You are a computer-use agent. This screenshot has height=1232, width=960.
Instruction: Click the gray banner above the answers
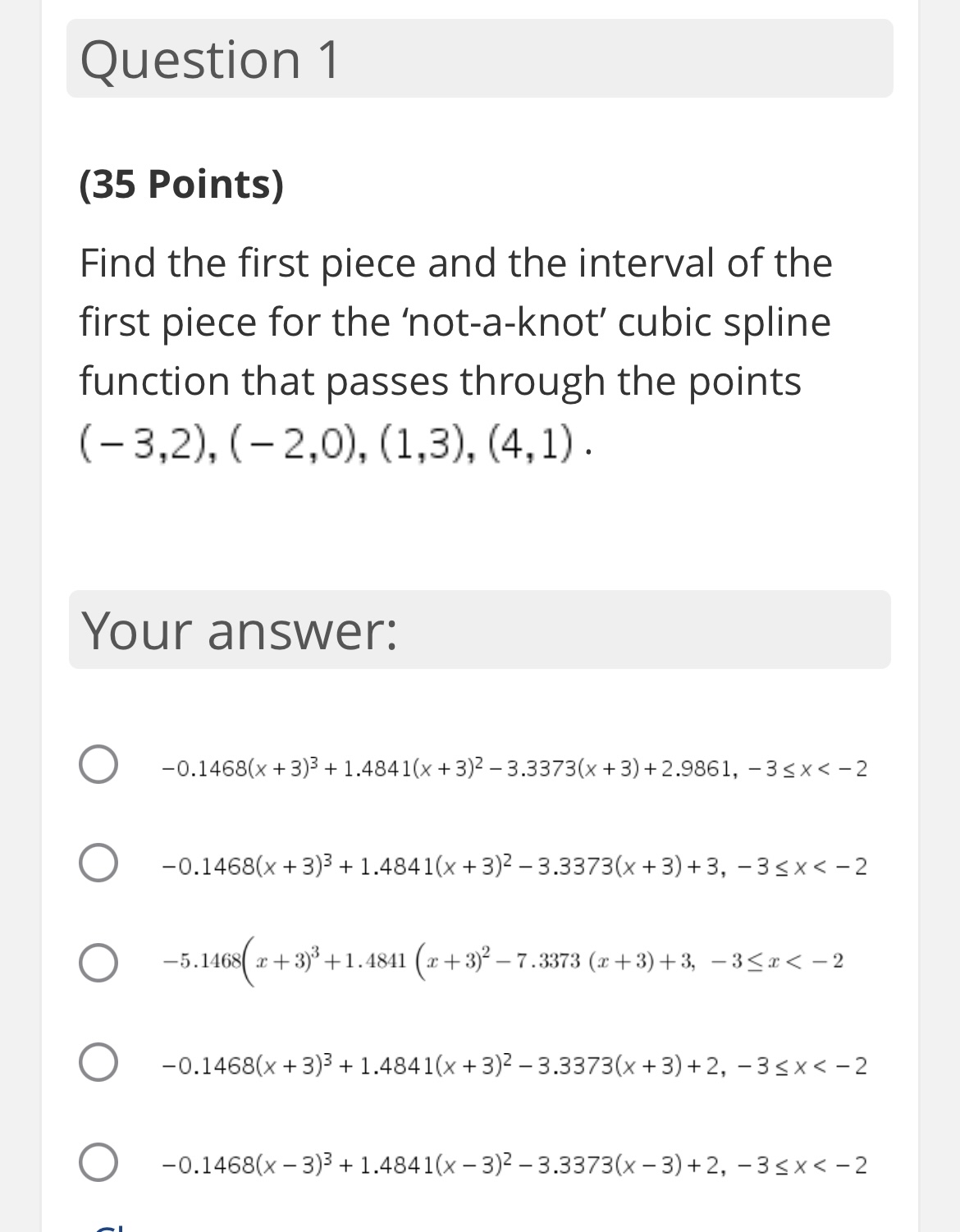[x=478, y=628]
